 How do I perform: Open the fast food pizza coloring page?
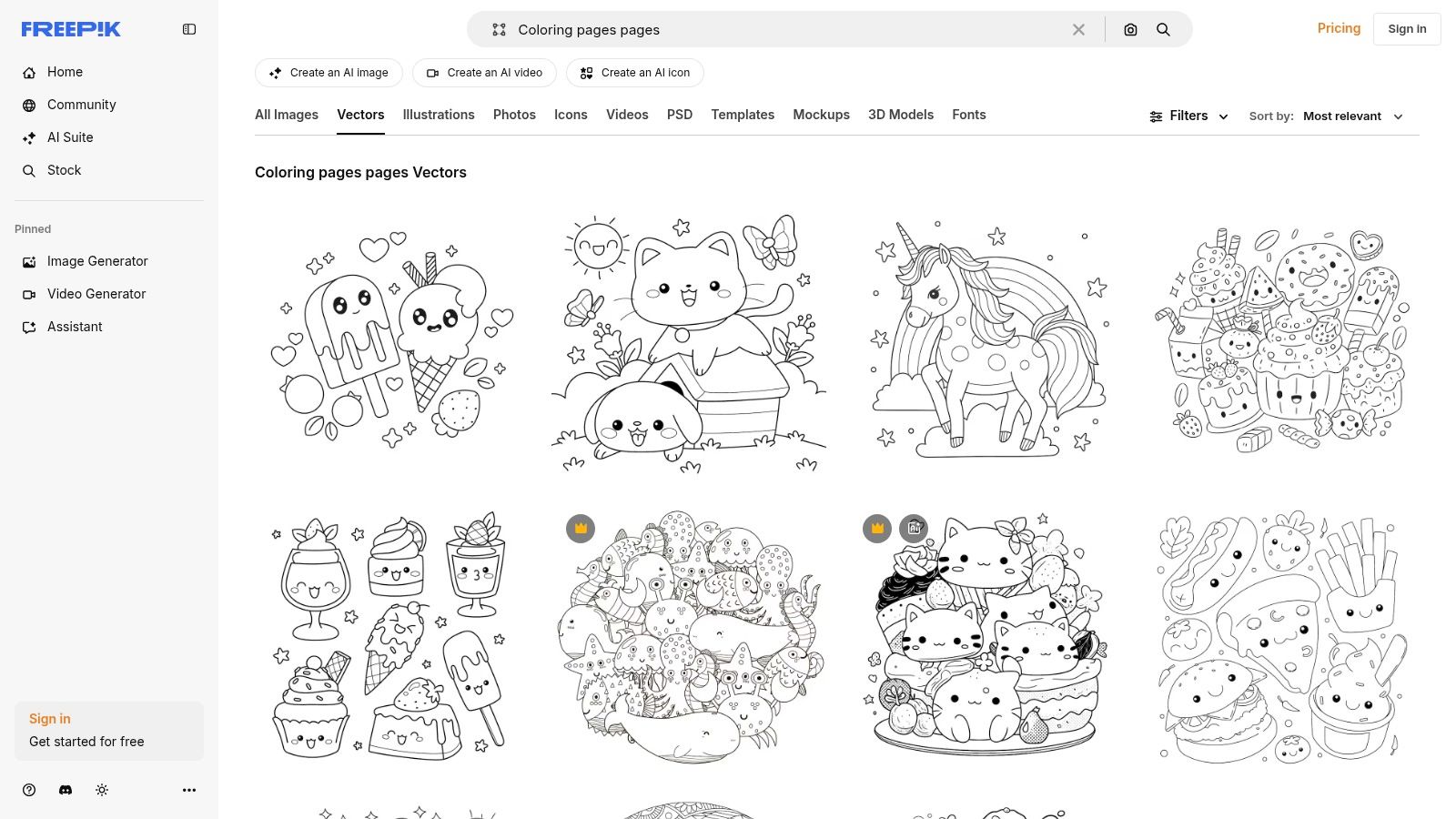[x=1281, y=636]
